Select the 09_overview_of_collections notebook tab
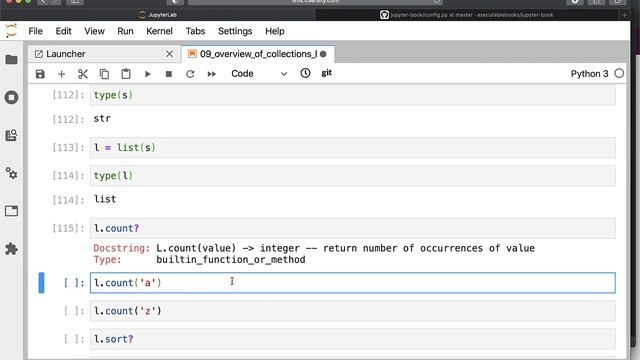This screenshot has height=360, width=640. (257, 54)
